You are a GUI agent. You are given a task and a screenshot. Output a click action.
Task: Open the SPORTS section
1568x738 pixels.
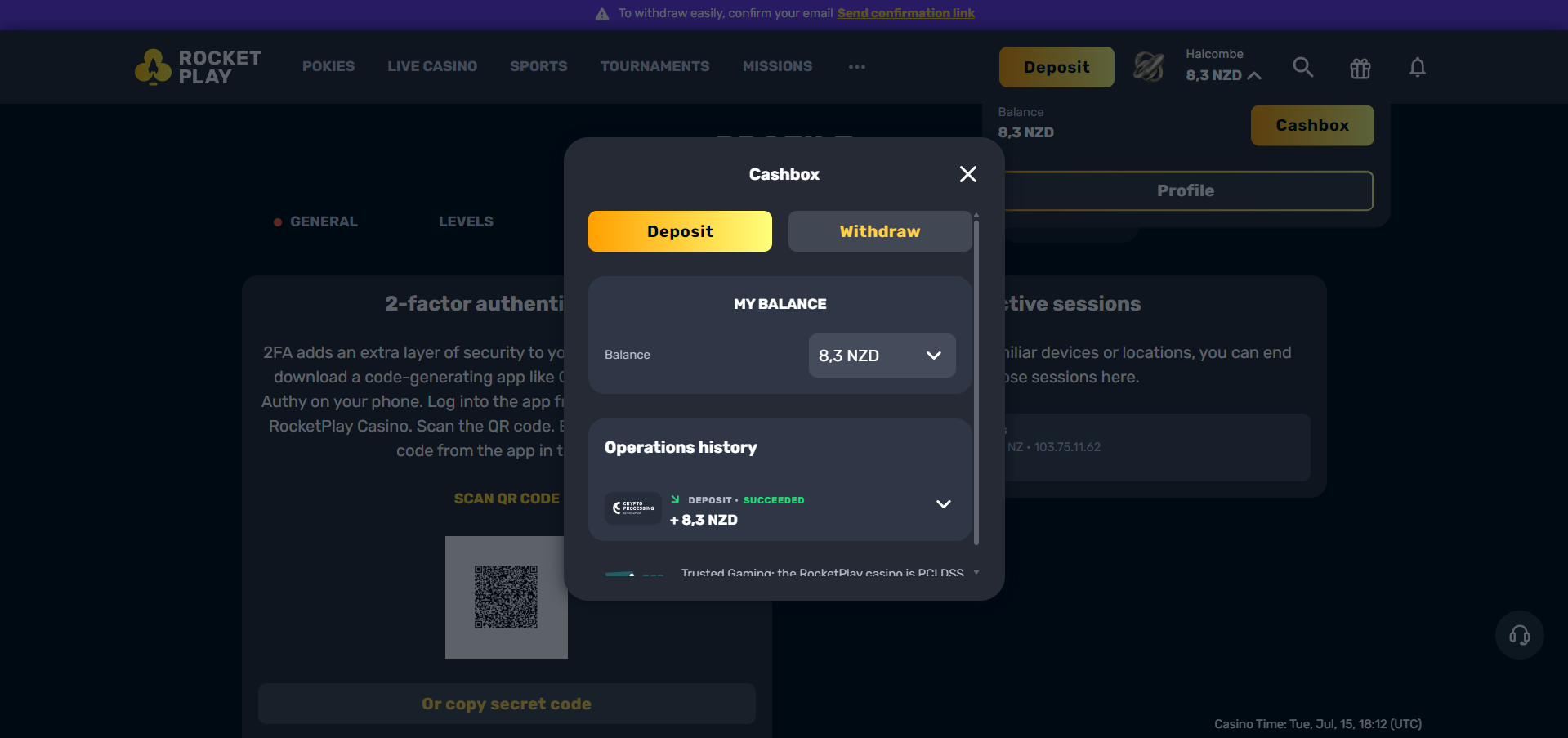tap(538, 66)
